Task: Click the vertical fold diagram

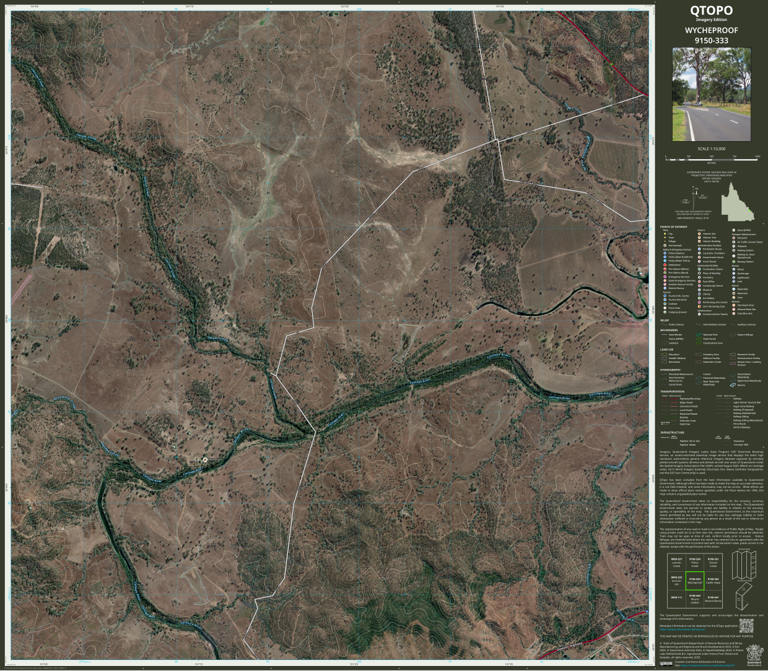Action: click(x=744, y=565)
